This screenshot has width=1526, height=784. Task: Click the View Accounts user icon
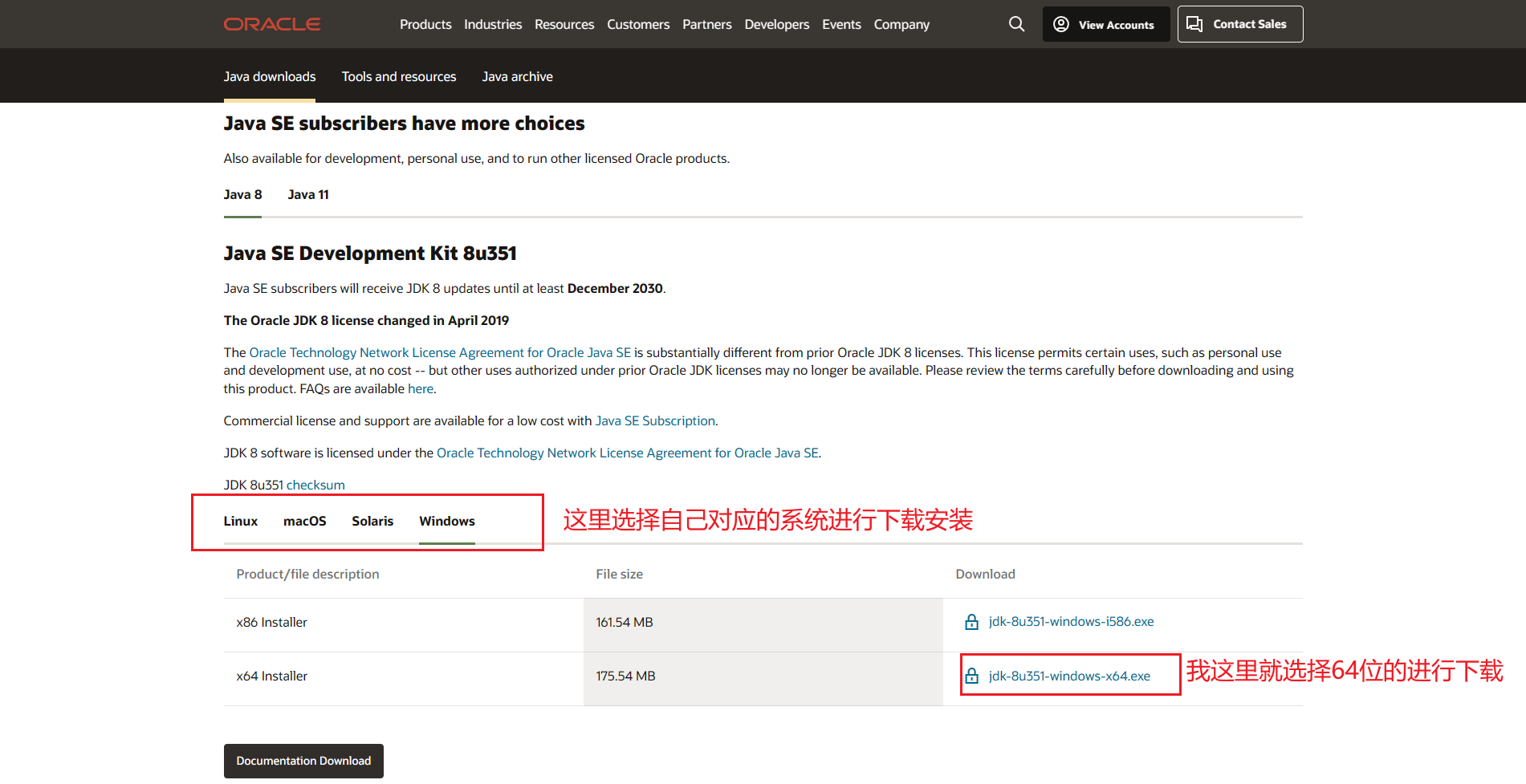(1061, 24)
